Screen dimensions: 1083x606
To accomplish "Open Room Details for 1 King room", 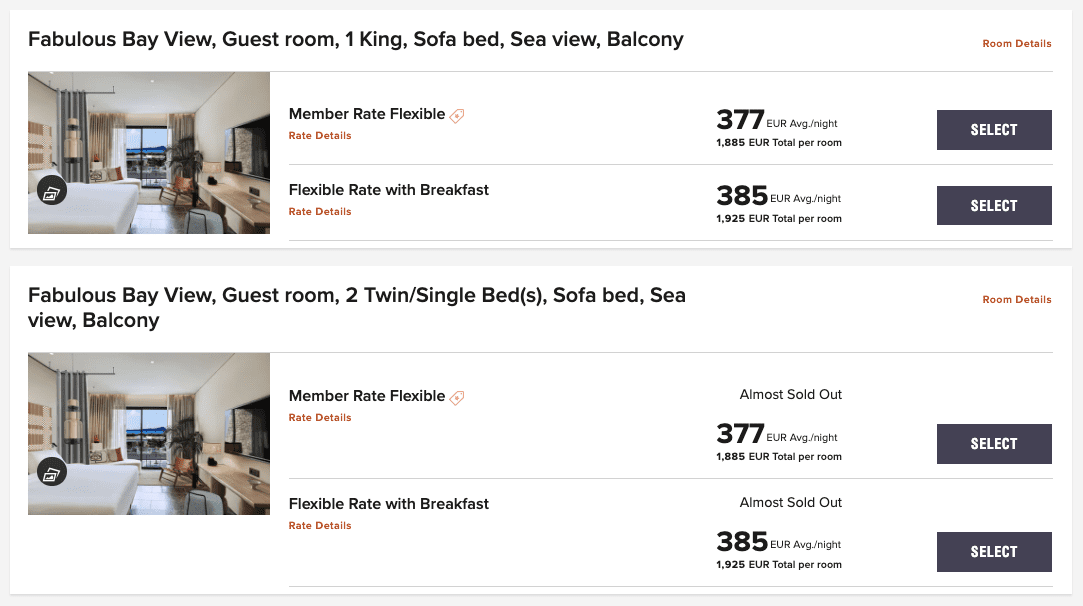I will 1017,44.
